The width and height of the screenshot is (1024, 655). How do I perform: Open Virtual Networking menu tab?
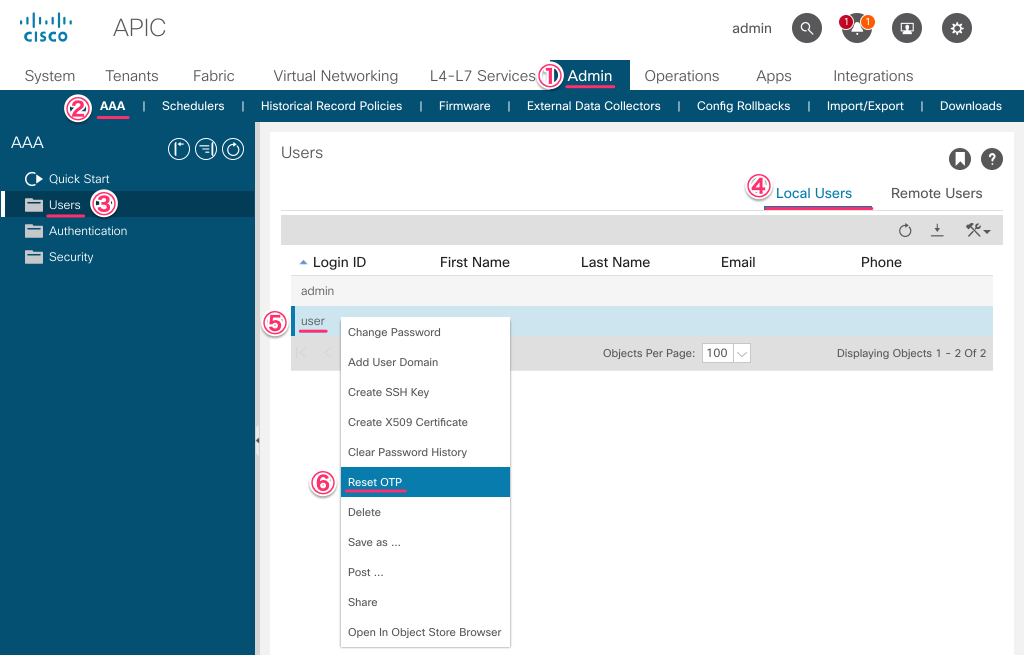336,76
